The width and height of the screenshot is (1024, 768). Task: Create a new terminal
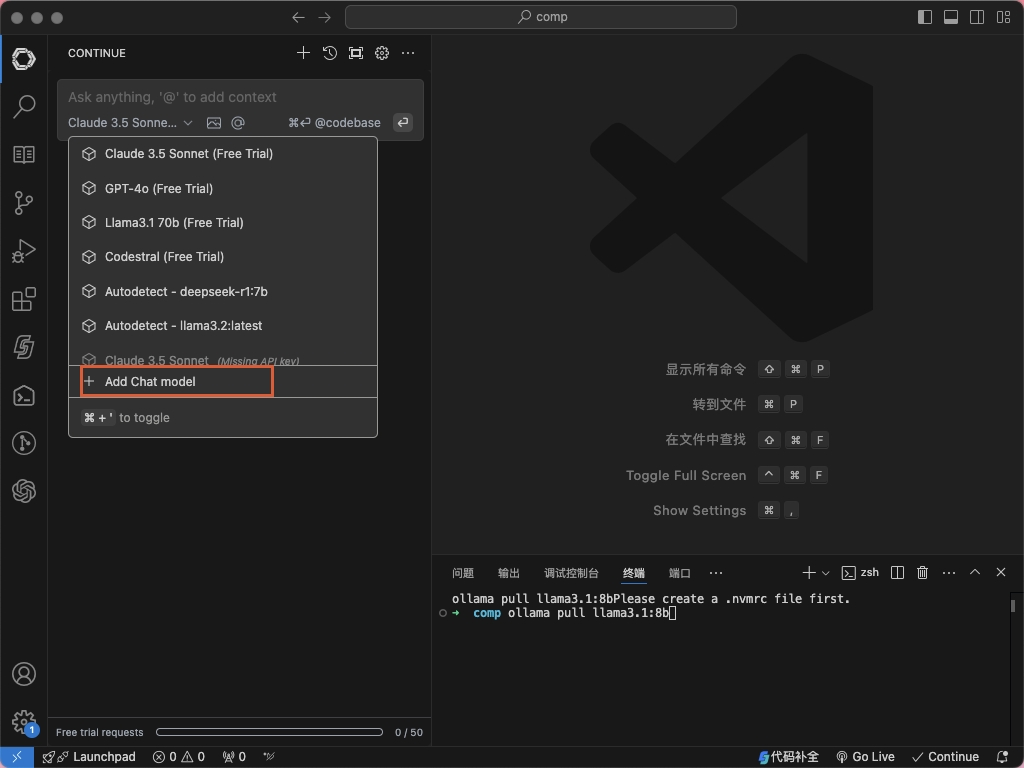tap(808, 573)
